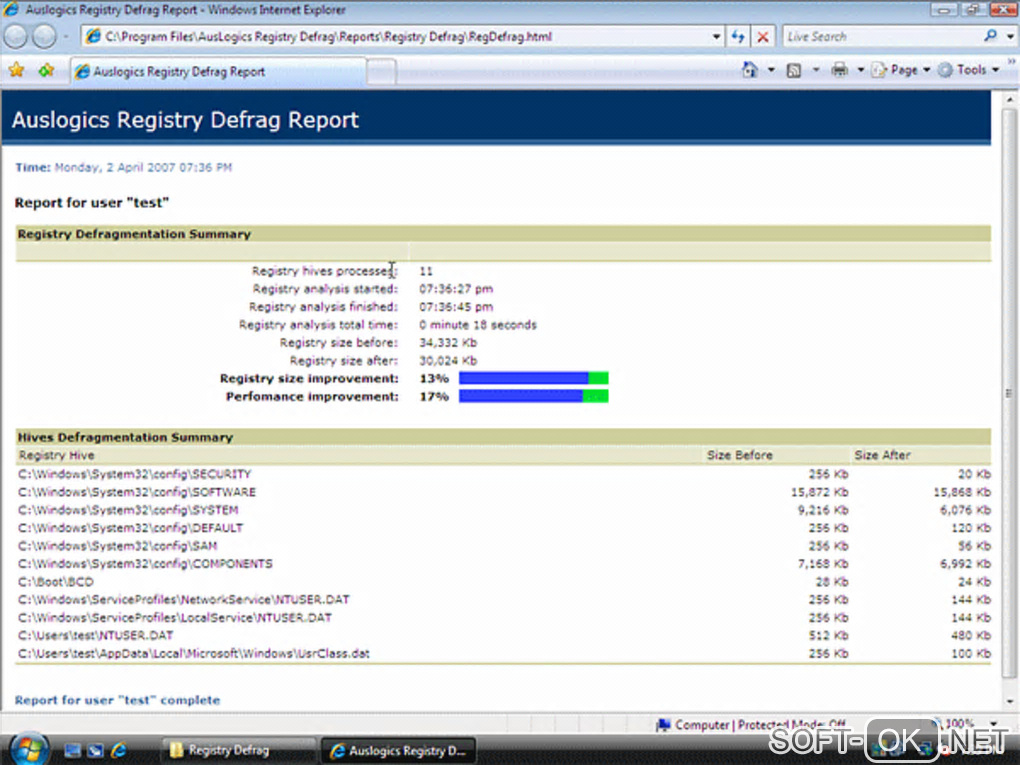This screenshot has height=765, width=1020.
Task: Open the Feeds button dropdown arrow
Action: click(816, 70)
